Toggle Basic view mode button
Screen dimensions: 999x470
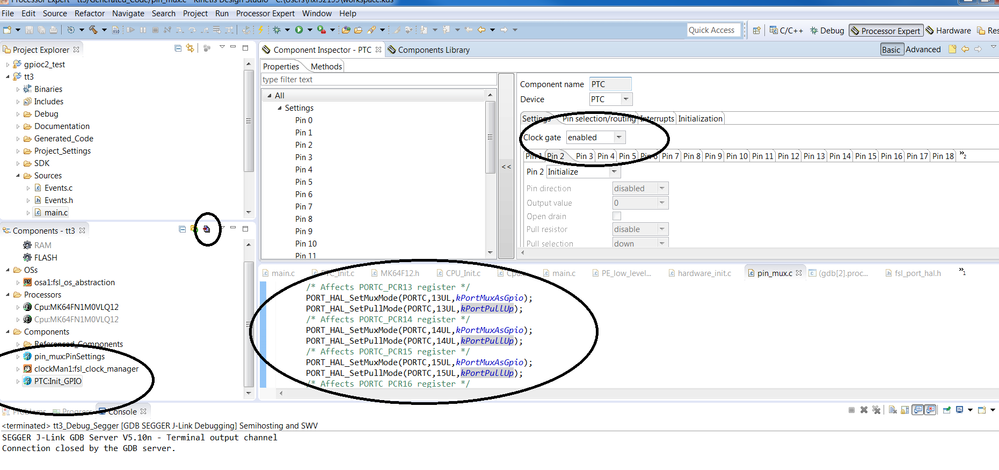[x=891, y=49]
